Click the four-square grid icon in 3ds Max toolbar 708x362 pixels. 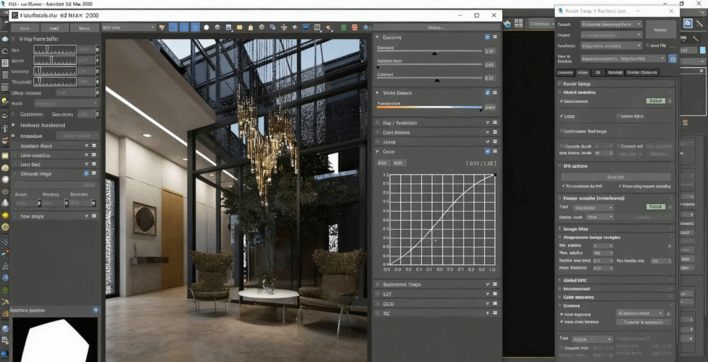tap(518, 23)
